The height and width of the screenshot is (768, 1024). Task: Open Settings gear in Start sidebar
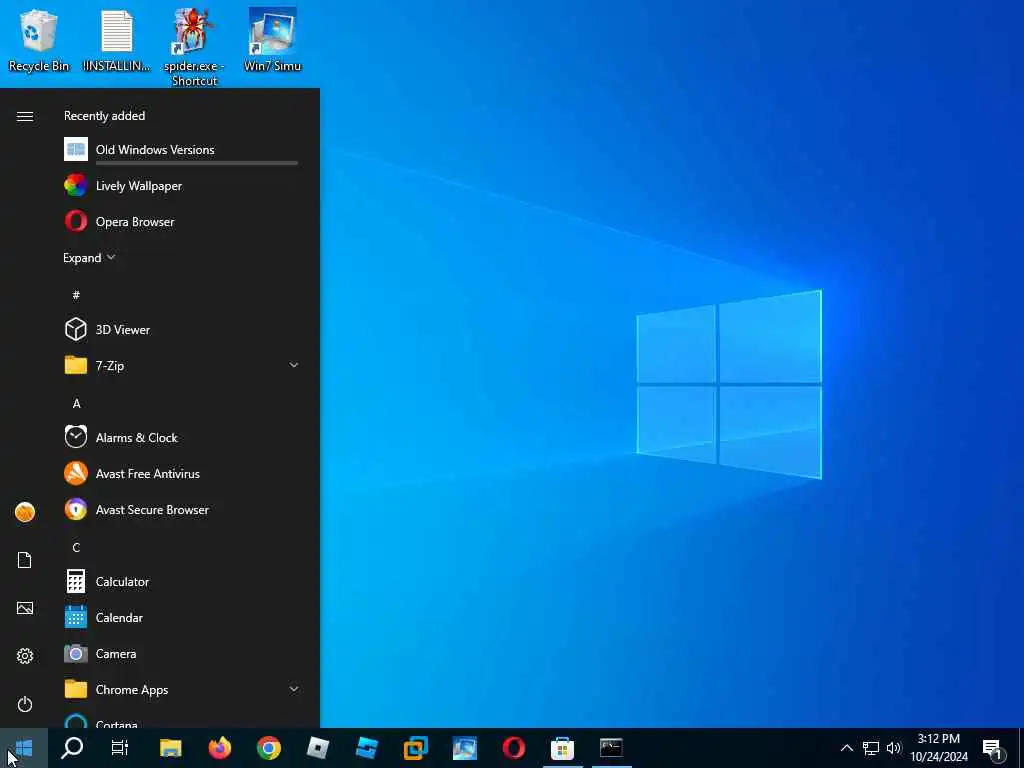pyautogui.click(x=25, y=656)
